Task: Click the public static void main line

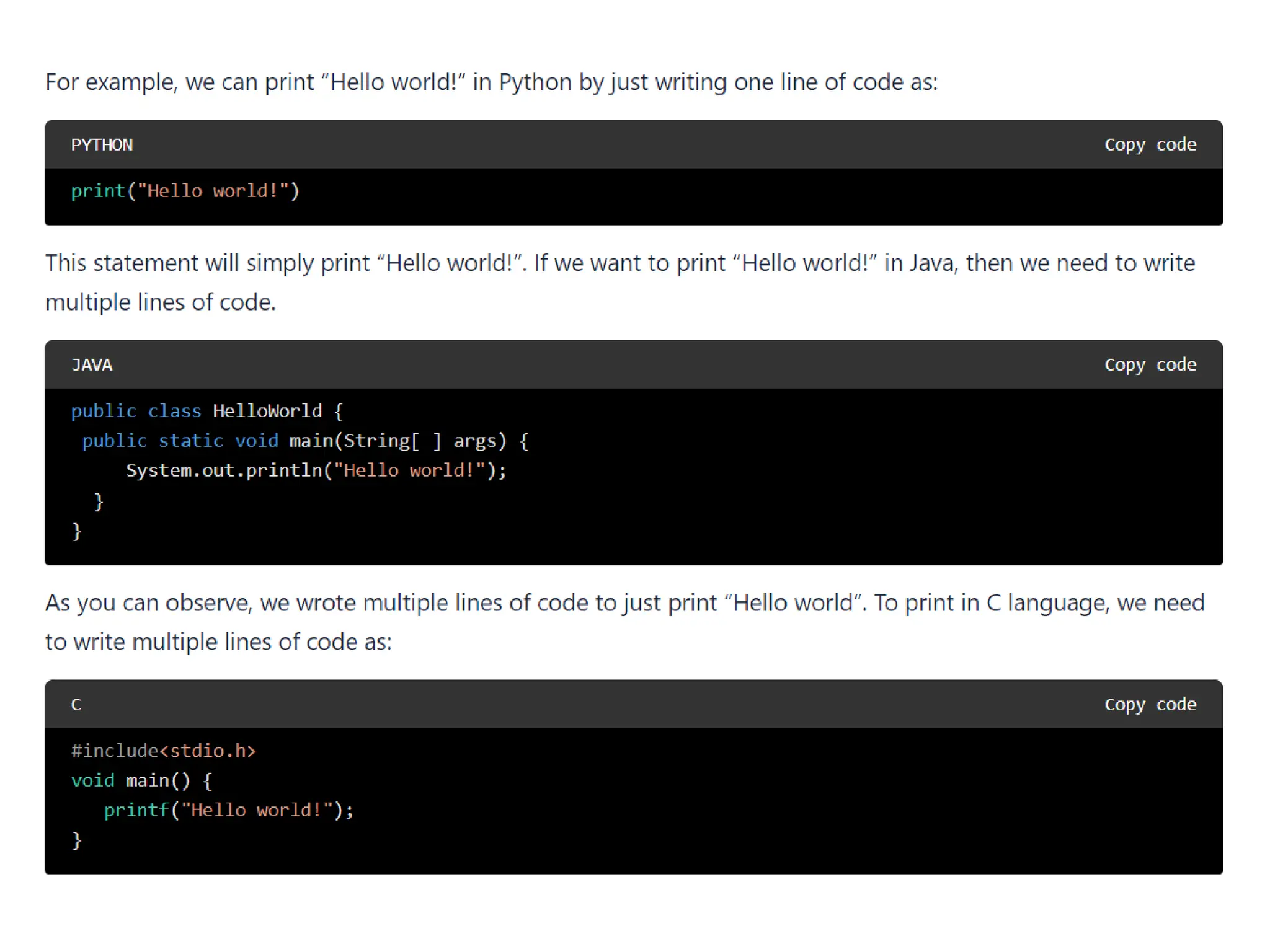Action: pyautogui.click(x=305, y=441)
